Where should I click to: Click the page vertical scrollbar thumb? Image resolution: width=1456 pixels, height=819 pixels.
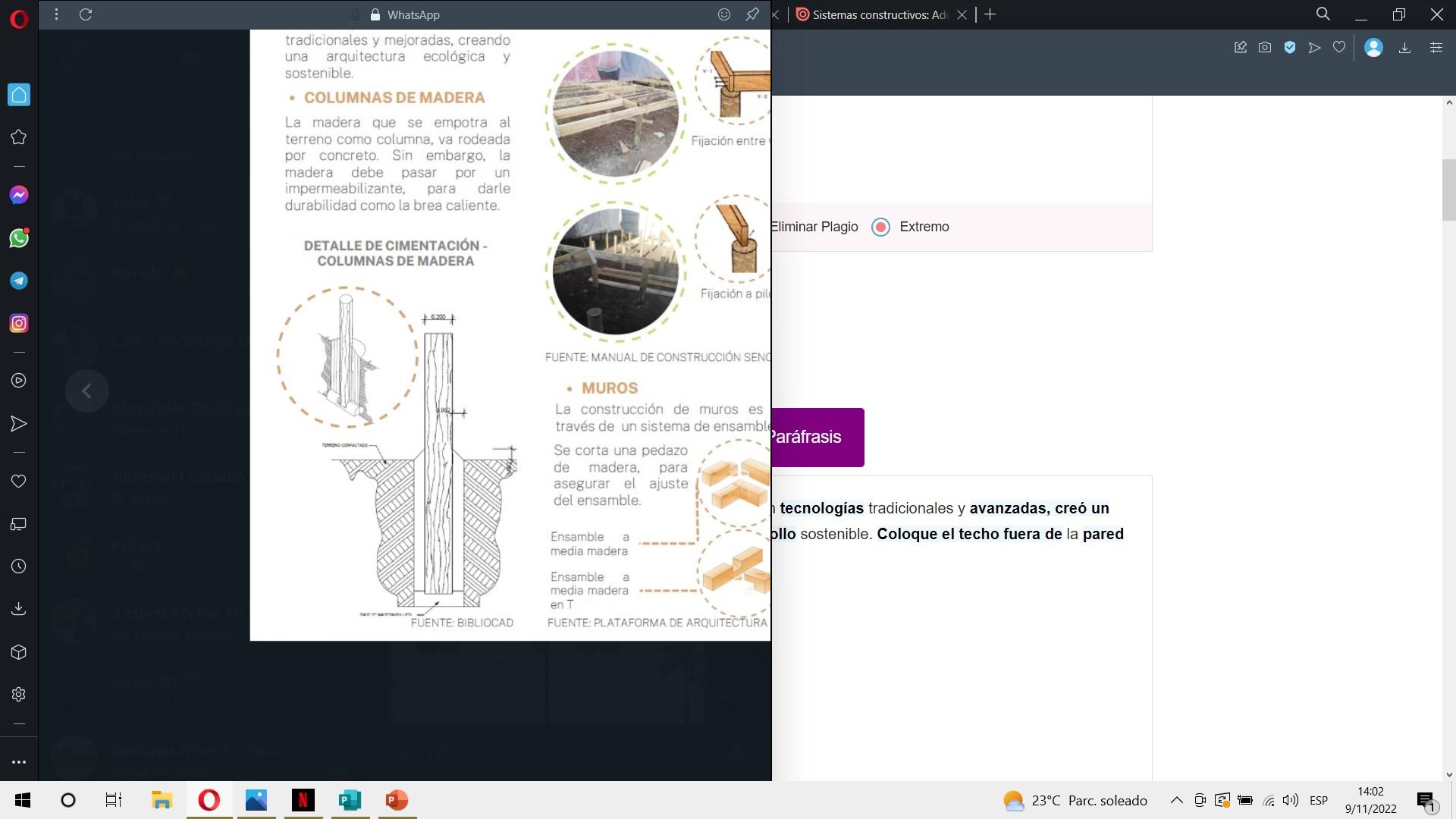coord(1448,190)
